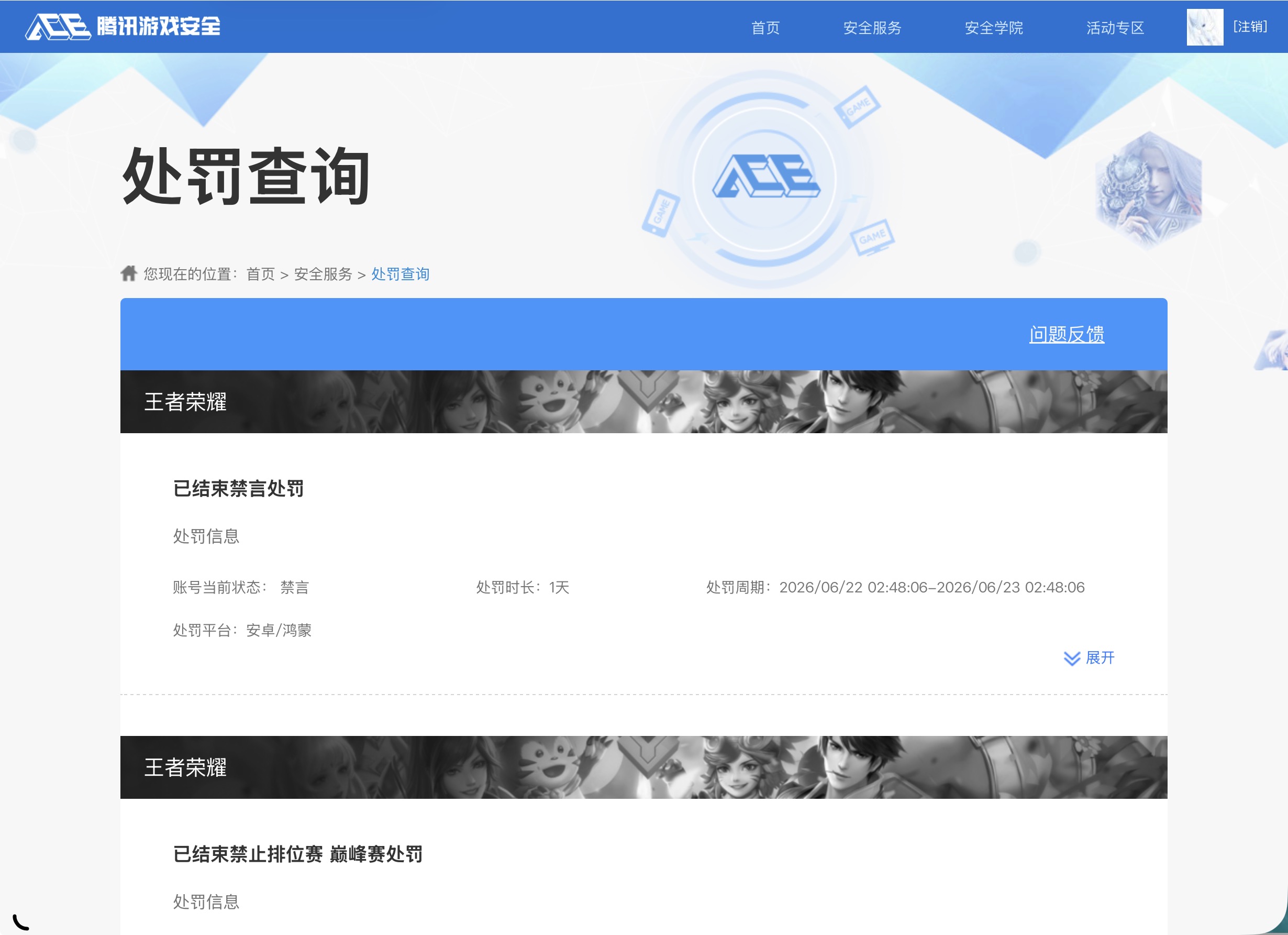This screenshot has height=935, width=1288.
Task: Click the 处罚时长：1天 text
Action: pos(523,587)
